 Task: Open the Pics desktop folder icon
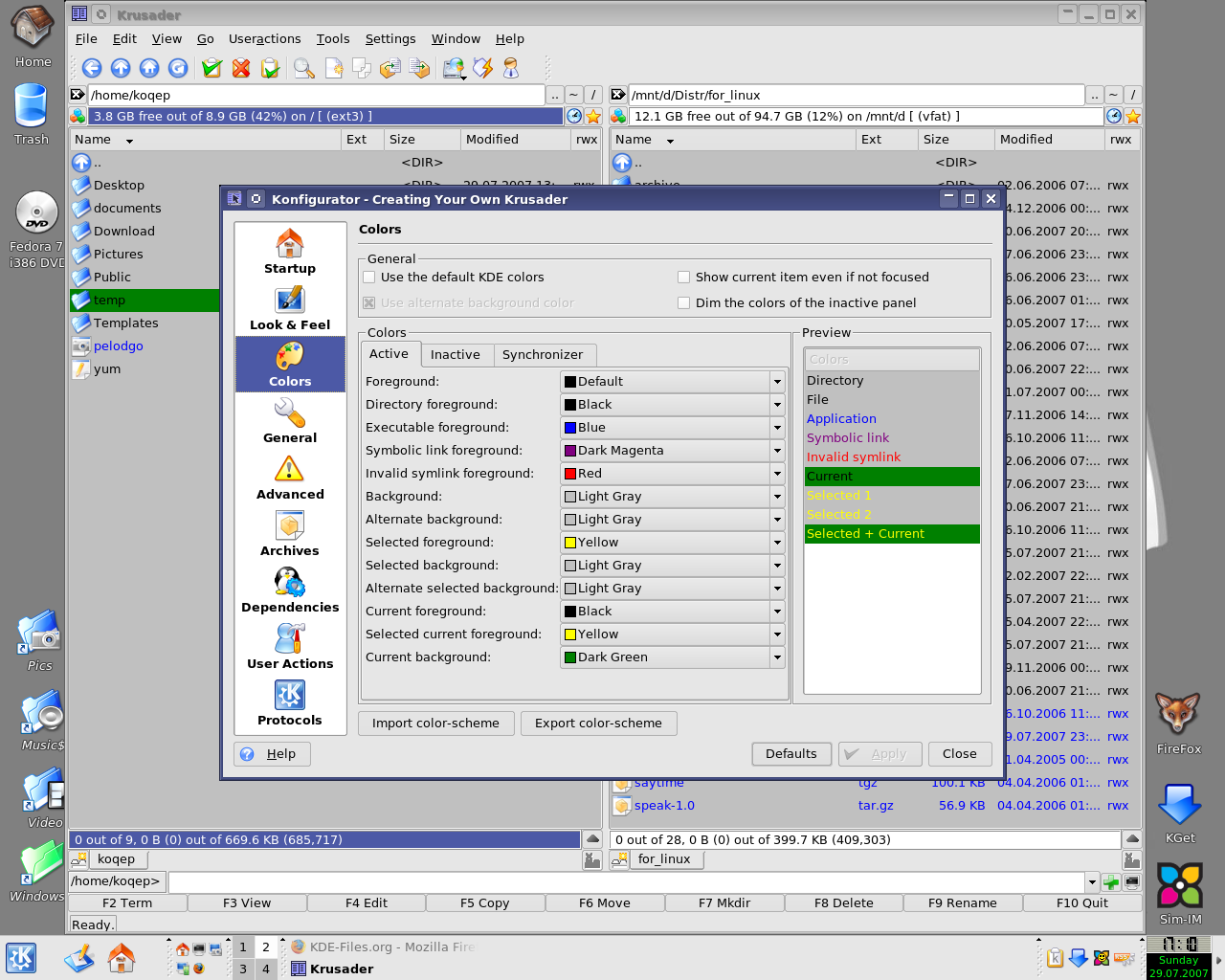[x=40, y=640]
